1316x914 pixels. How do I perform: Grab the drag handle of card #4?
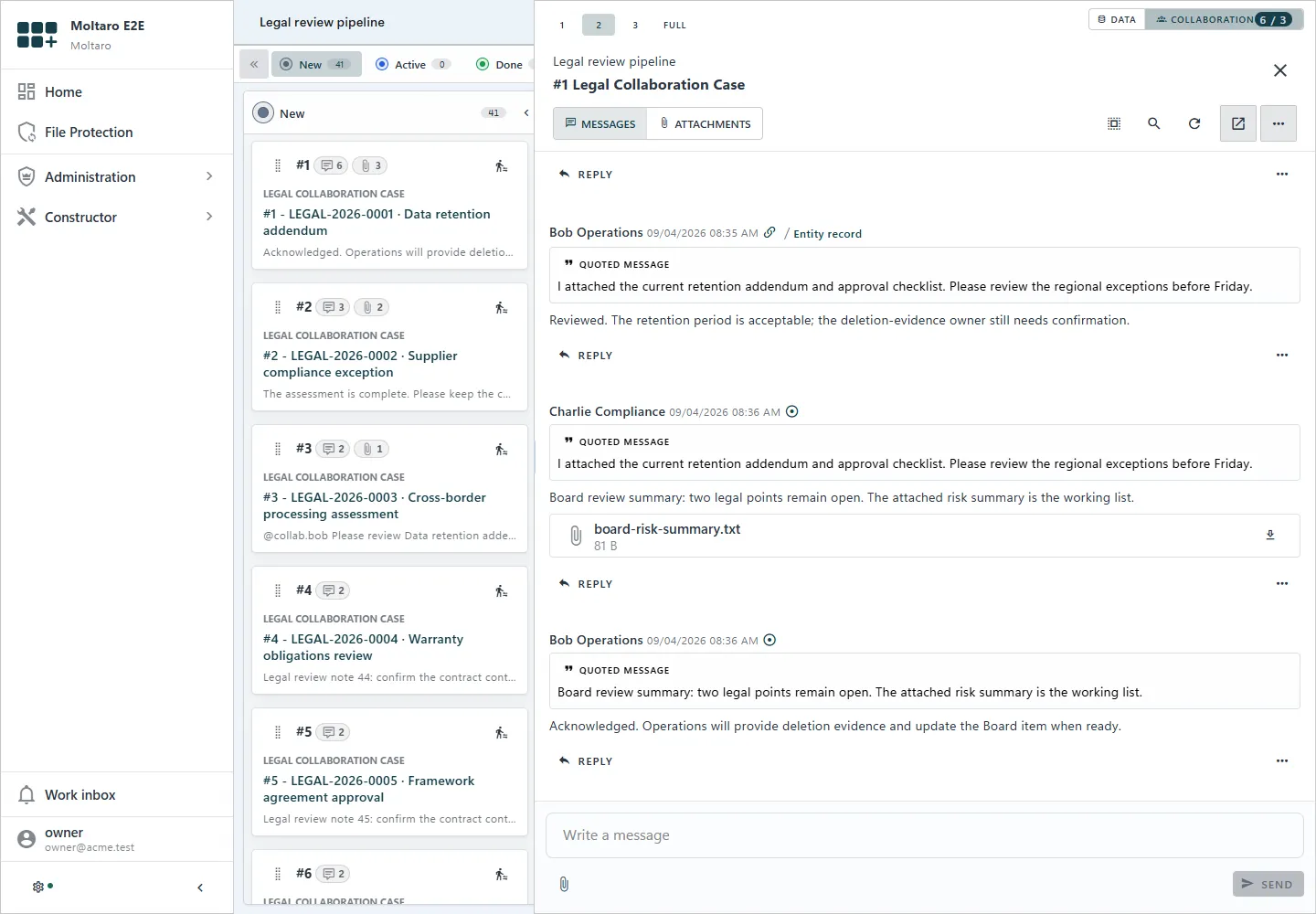coord(278,590)
